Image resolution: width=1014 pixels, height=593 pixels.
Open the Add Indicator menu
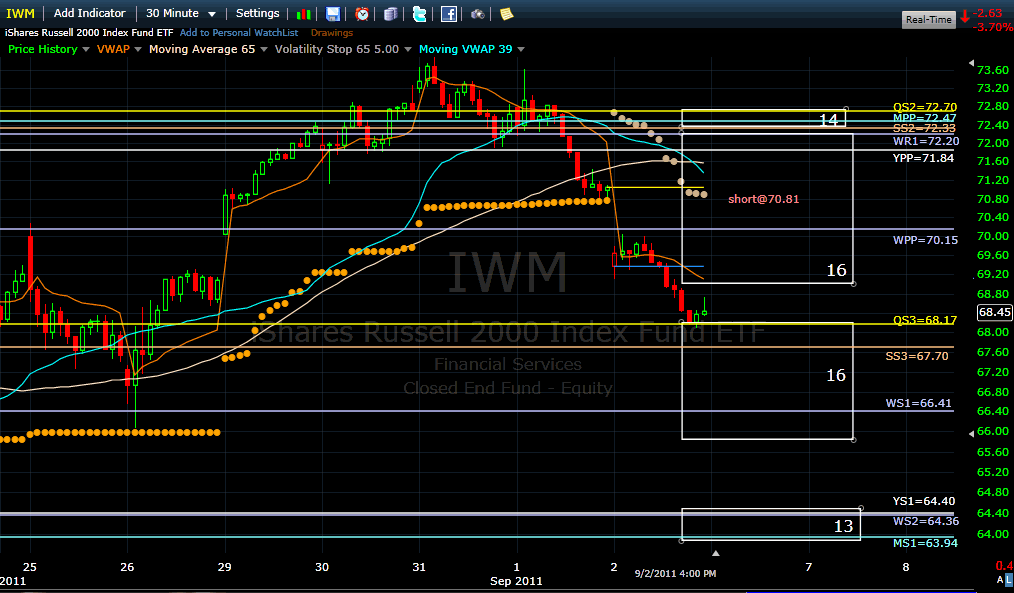tap(89, 13)
